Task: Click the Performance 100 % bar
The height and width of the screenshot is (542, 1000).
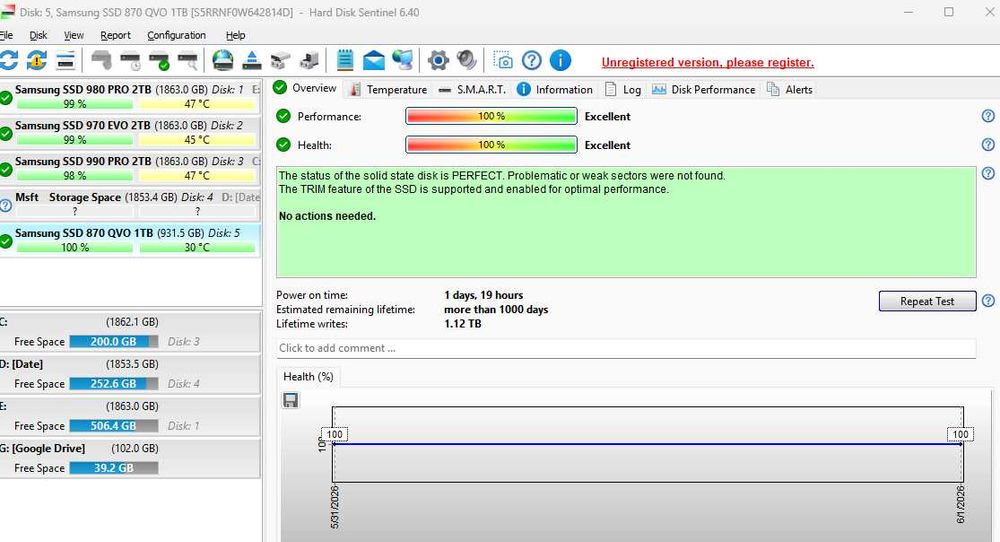Action: point(491,116)
